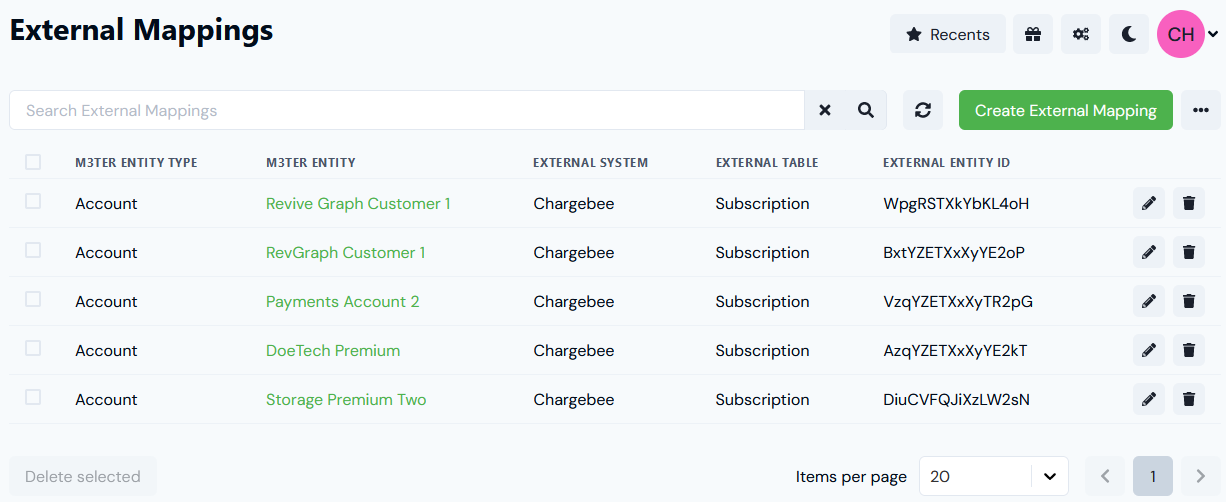Delete the Payments Account 2 mapping
Image resolution: width=1226 pixels, height=502 pixels.
1189,301
